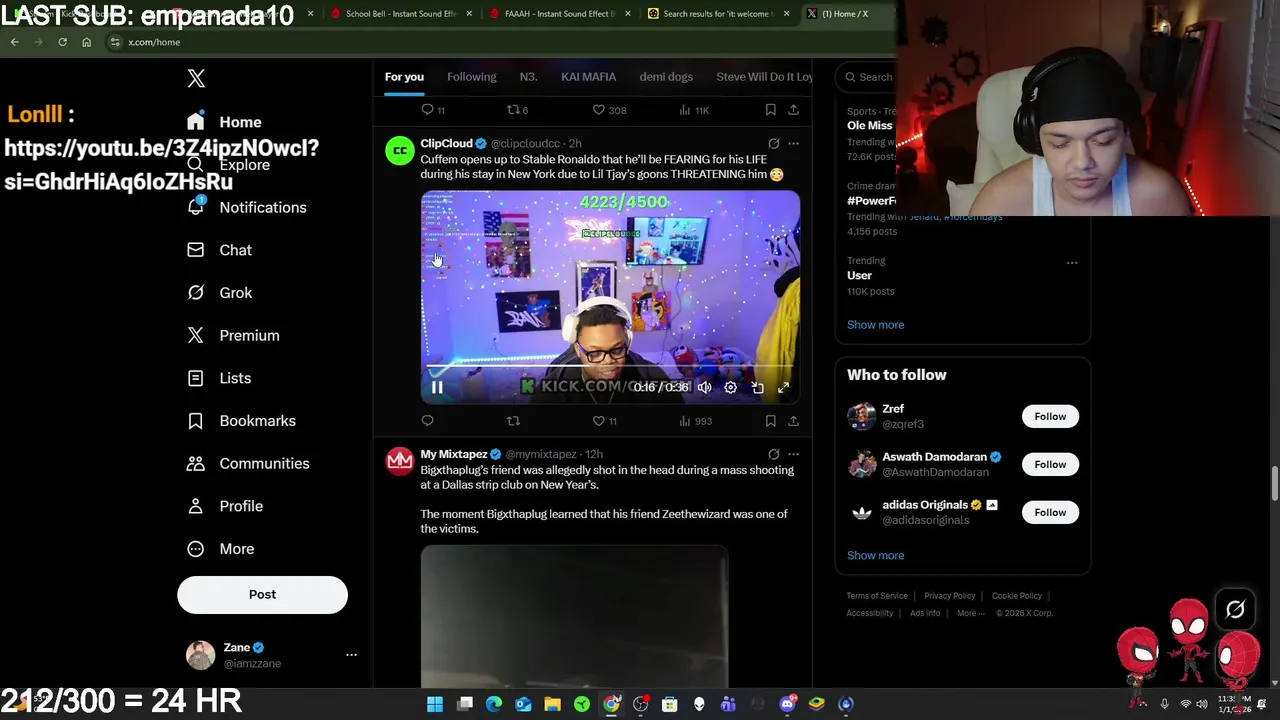Open File Explorer from the taskbar
This screenshot has width=1280, height=720.
coord(552,704)
